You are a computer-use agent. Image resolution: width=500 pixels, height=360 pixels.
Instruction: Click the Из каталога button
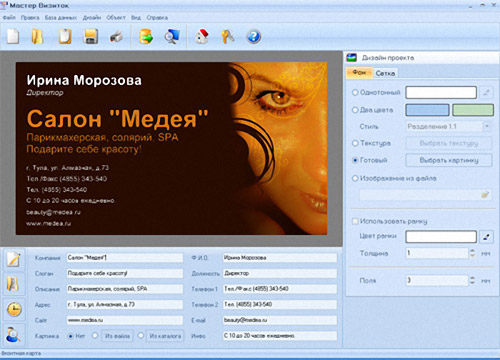(x=165, y=336)
